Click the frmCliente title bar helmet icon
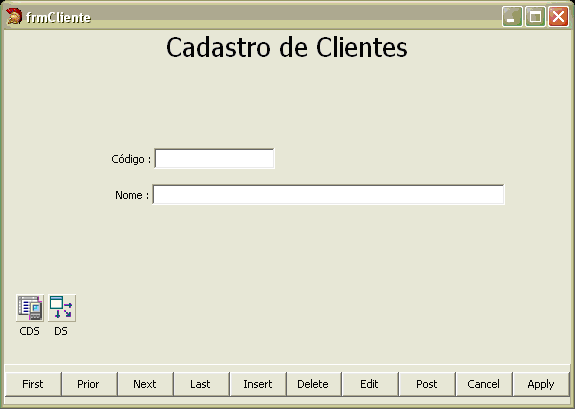This screenshot has width=575, height=409. tap(14, 17)
